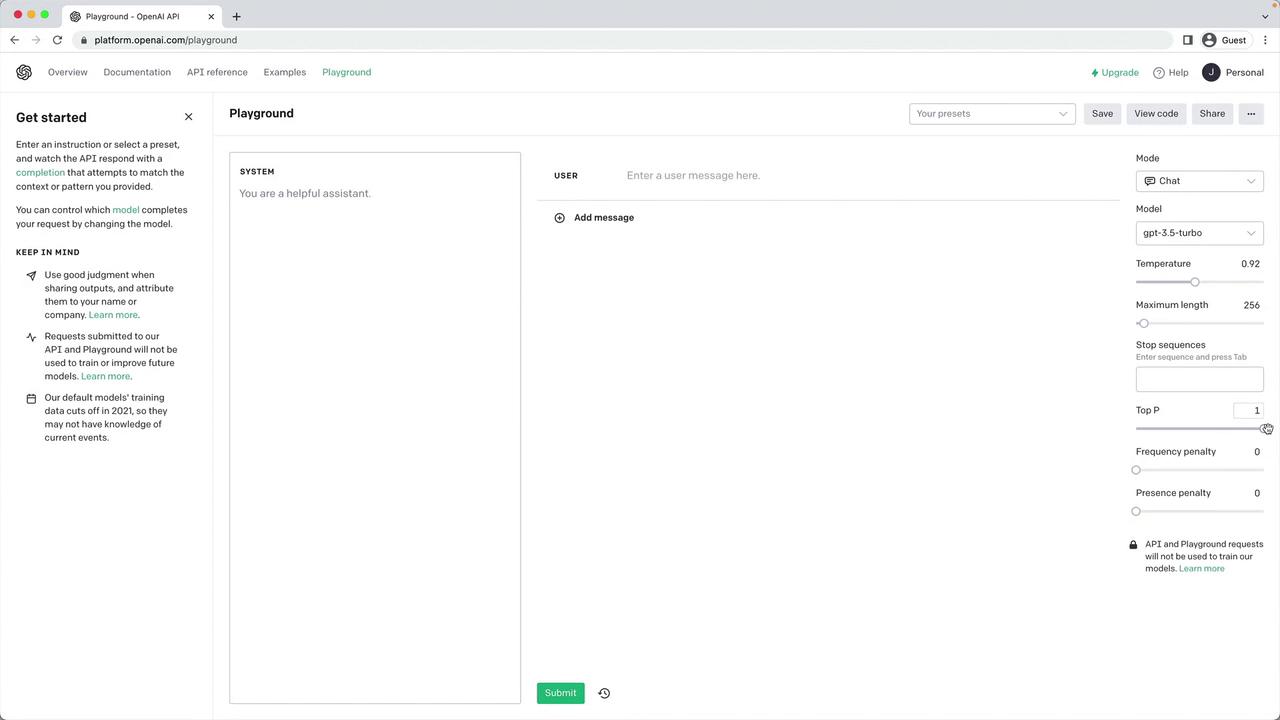Go to the Documentation nav item

click(x=137, y=72)
